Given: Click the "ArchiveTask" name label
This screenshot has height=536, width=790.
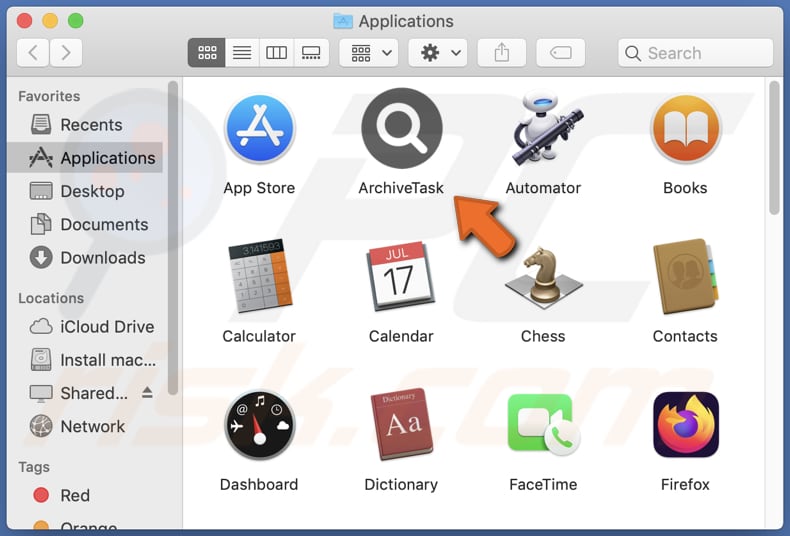Looking at the screenshot, I should coord(401,188).
